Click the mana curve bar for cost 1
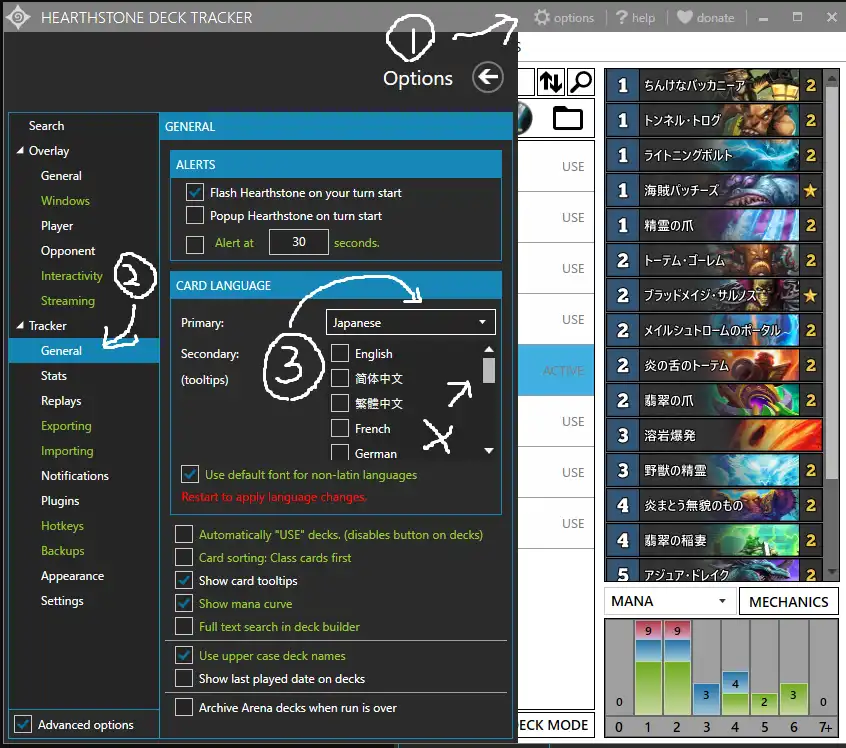 click(x=648, y=668)
